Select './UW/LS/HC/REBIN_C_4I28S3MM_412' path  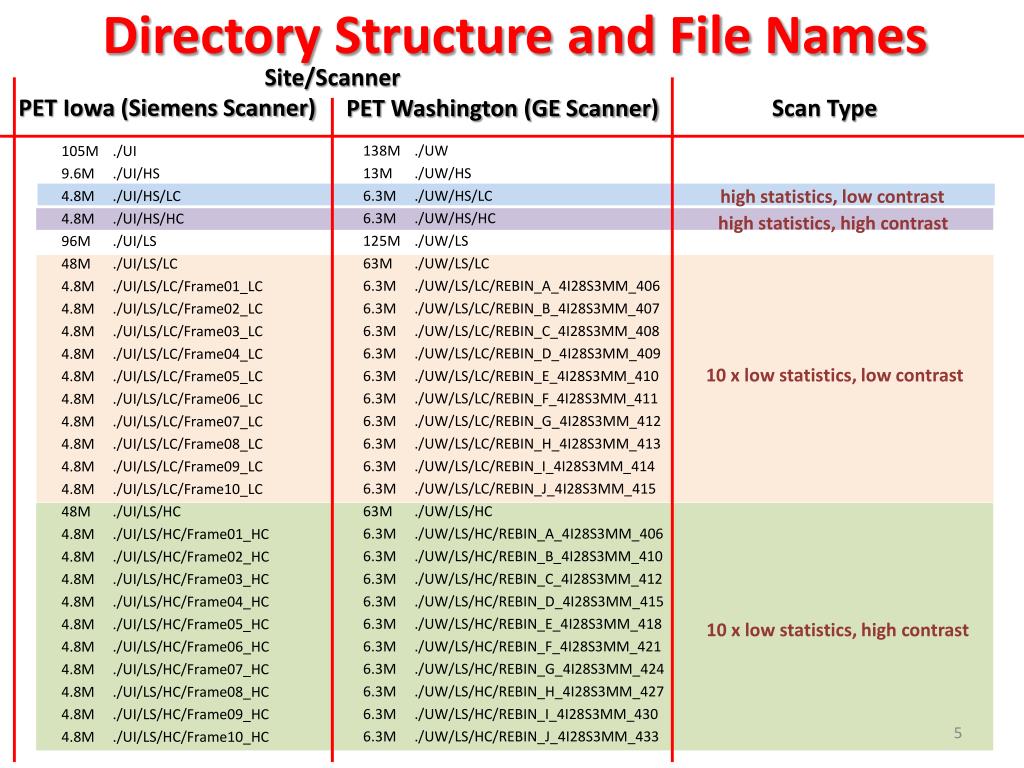(539, 579)
